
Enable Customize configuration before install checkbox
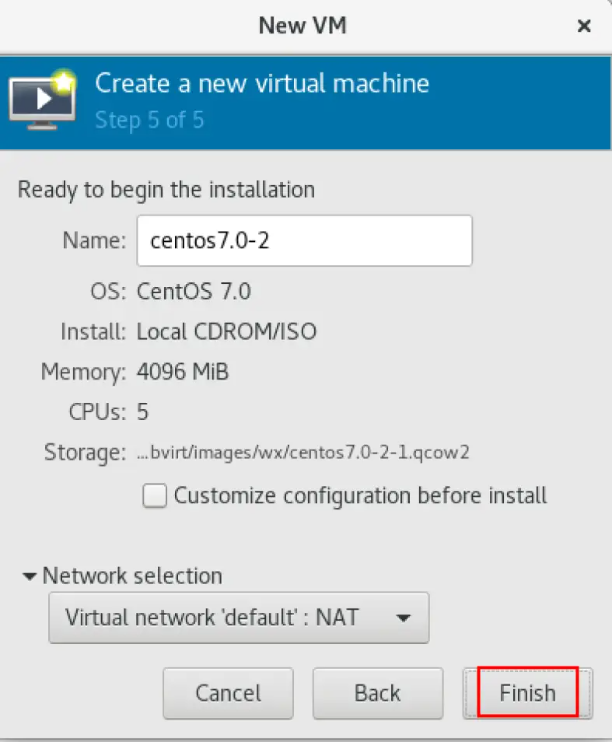tap(154, 495)
